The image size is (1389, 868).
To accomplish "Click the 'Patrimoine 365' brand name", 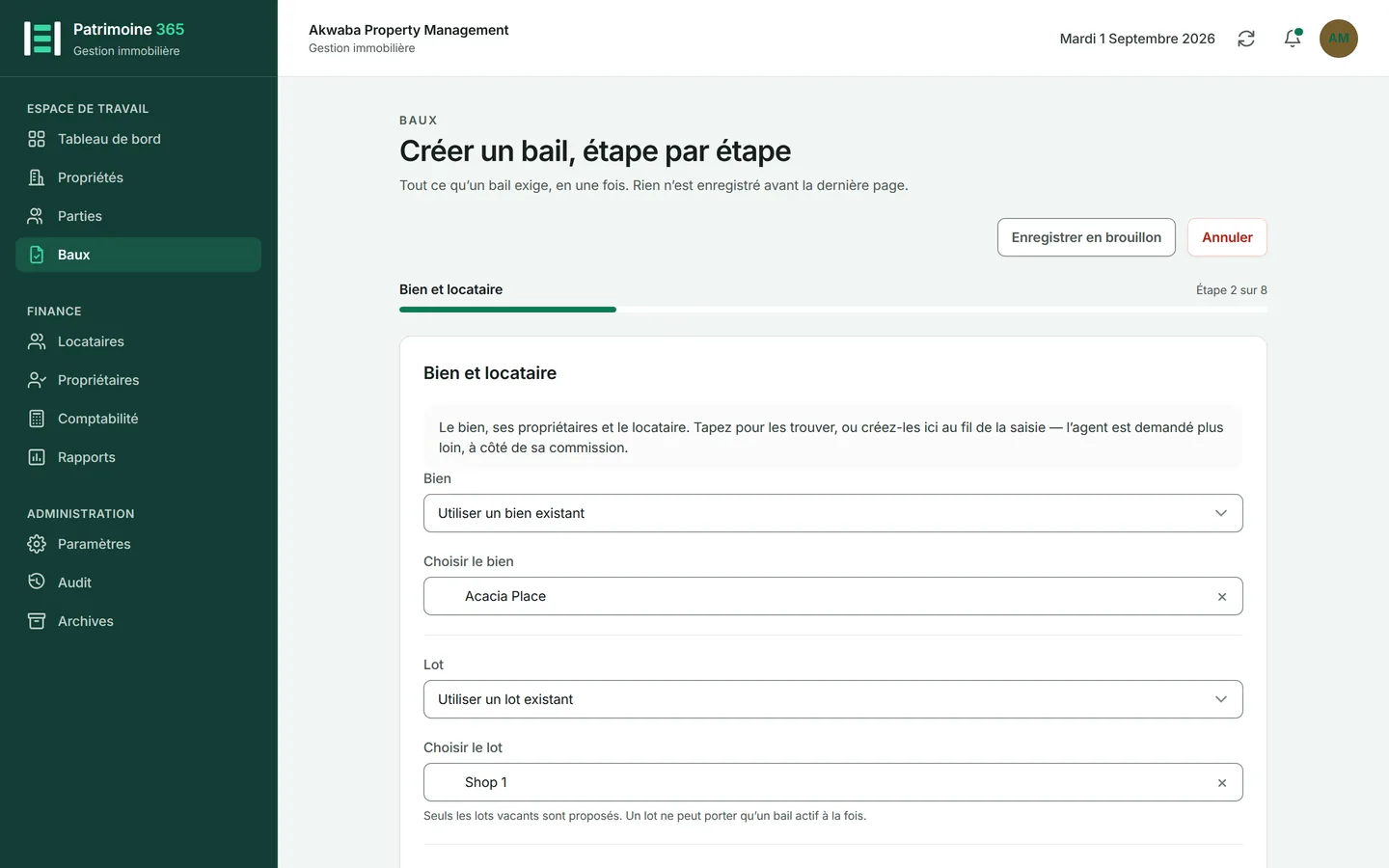I will [128, 29].
